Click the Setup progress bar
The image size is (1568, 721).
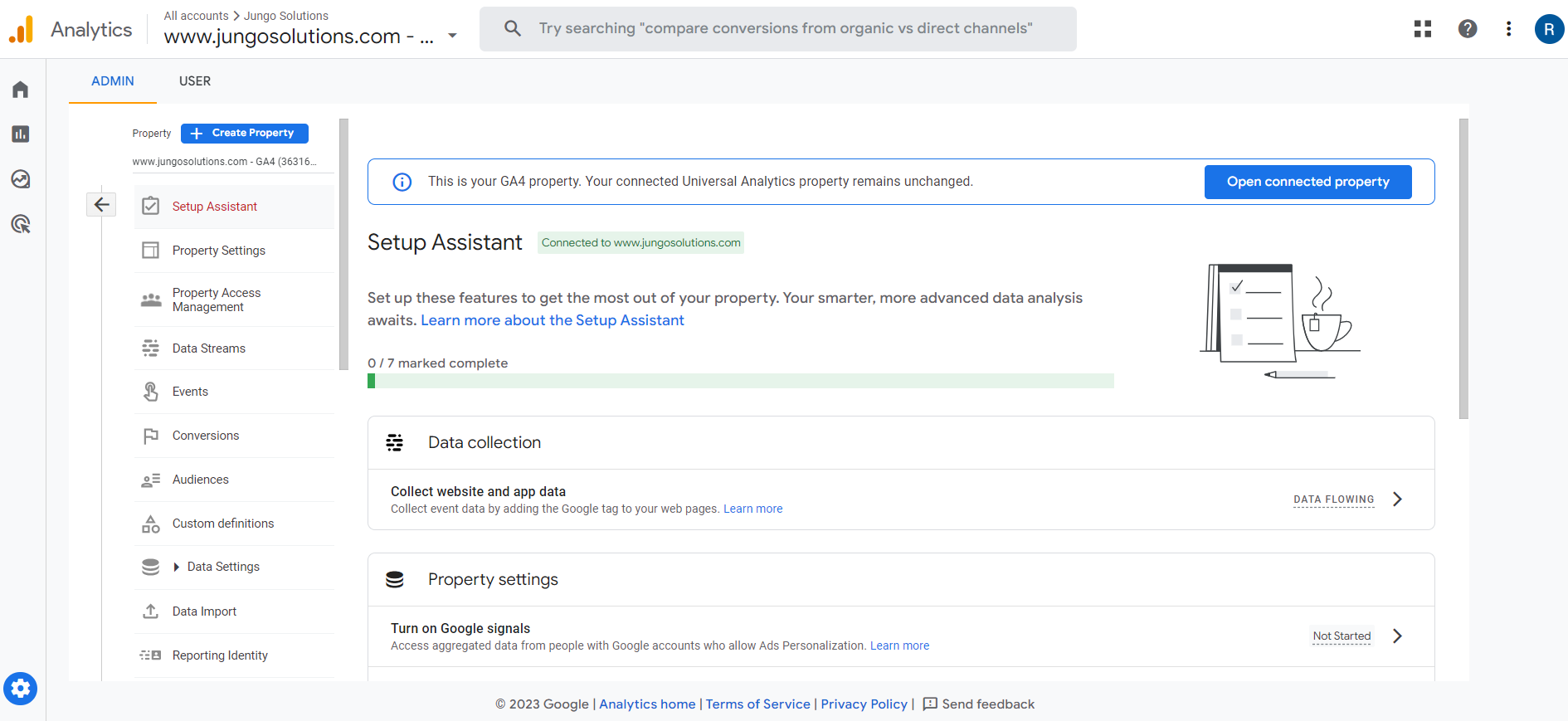point(741,381)
